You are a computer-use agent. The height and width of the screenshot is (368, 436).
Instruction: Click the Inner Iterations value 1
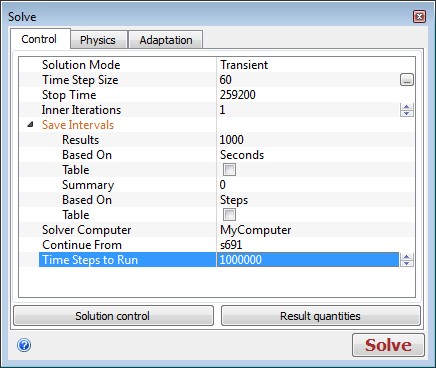222,110
